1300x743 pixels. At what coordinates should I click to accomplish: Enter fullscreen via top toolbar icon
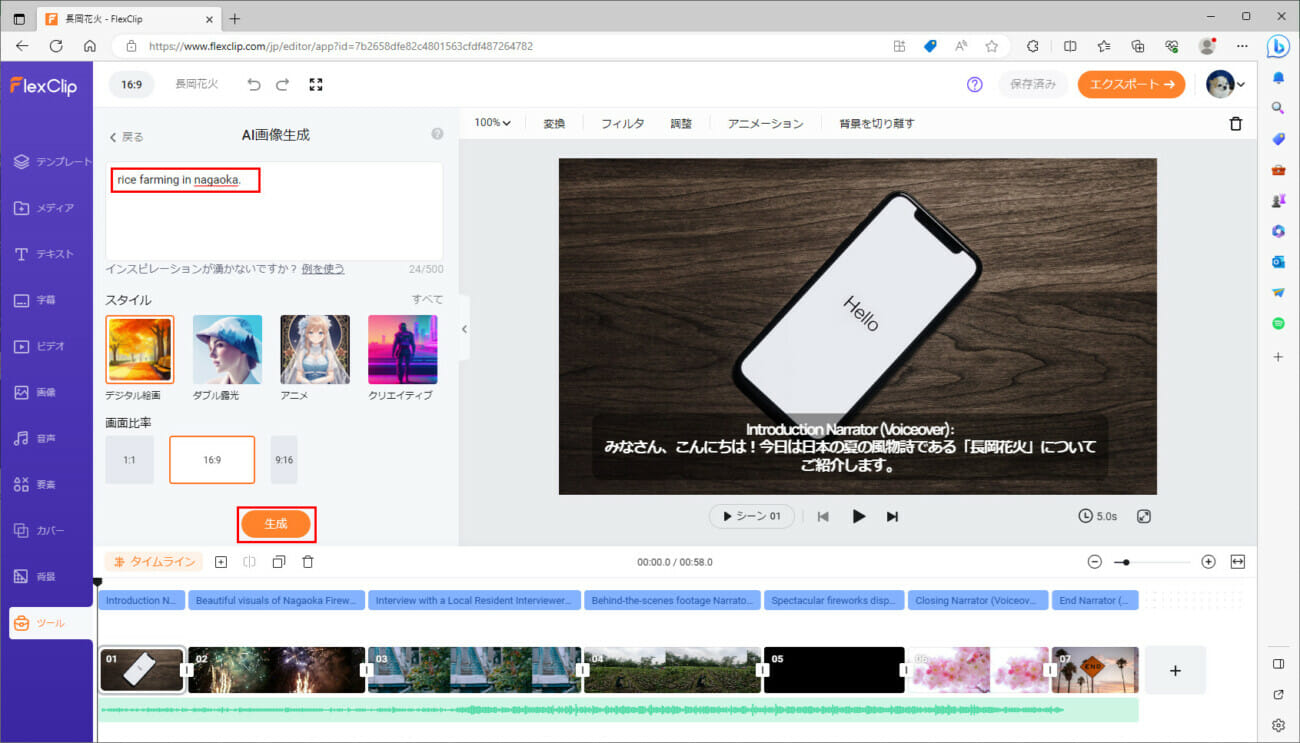point(316,85)
